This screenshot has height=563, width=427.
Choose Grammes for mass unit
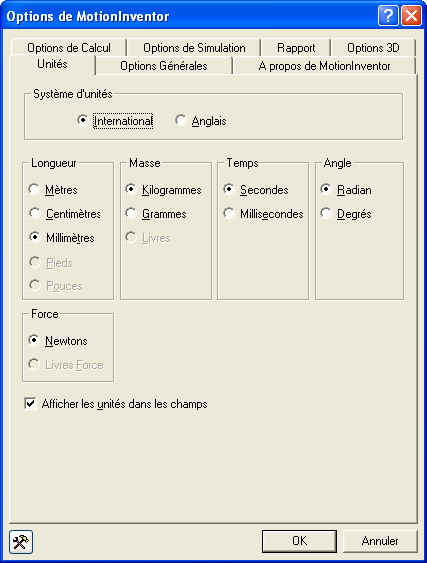point(156,214)
